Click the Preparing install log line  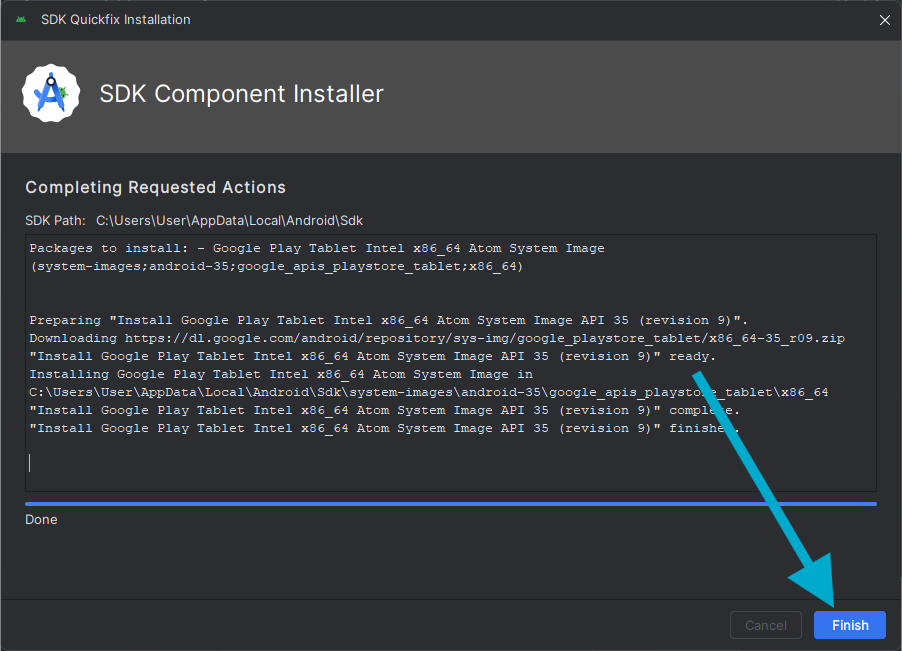tap(388, 320)
